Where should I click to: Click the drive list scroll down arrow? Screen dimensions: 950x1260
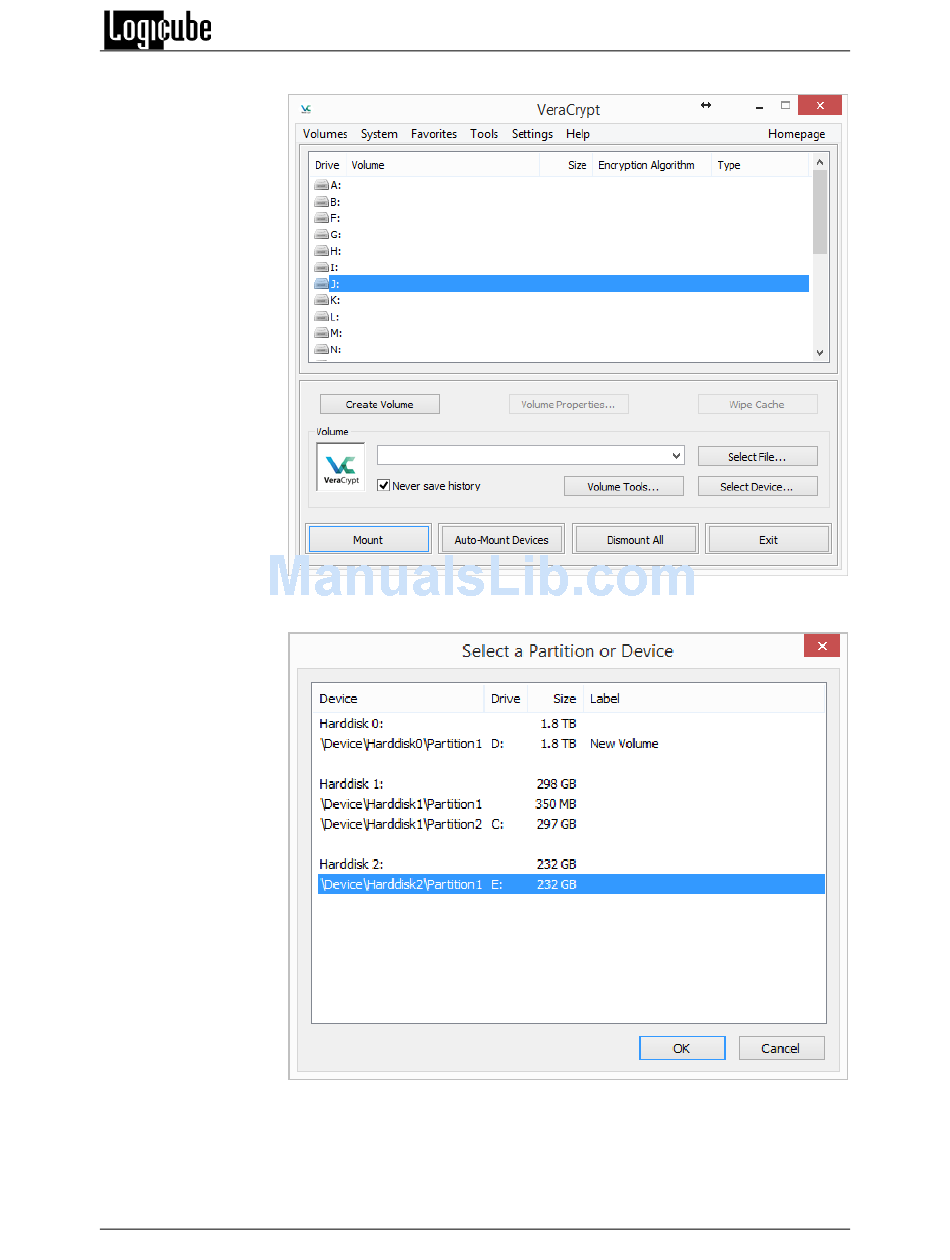(820, 352)
